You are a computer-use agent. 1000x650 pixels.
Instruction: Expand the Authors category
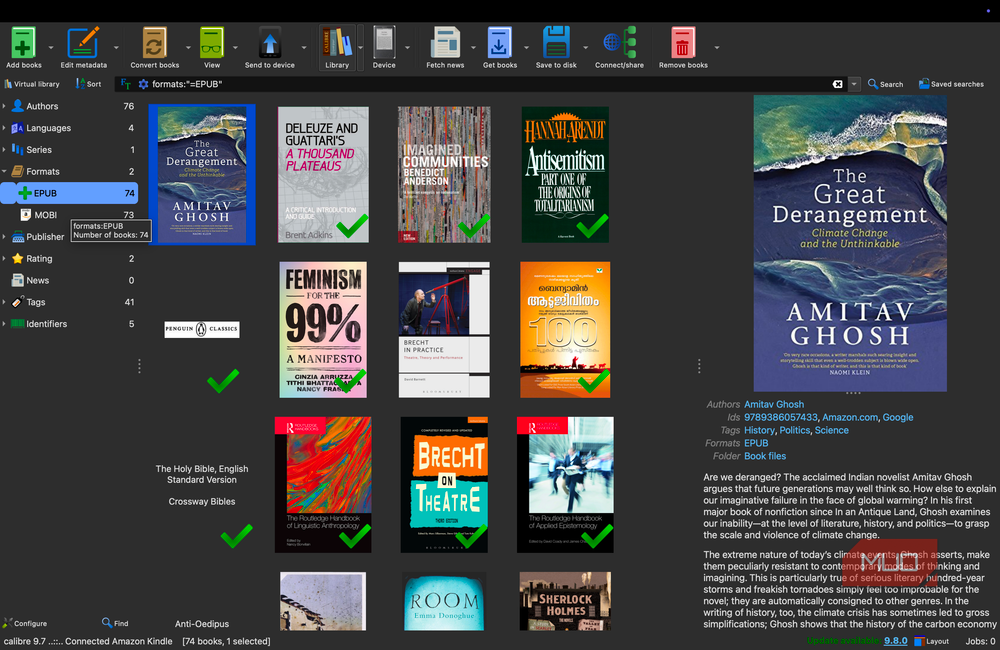tap(4, 106)
